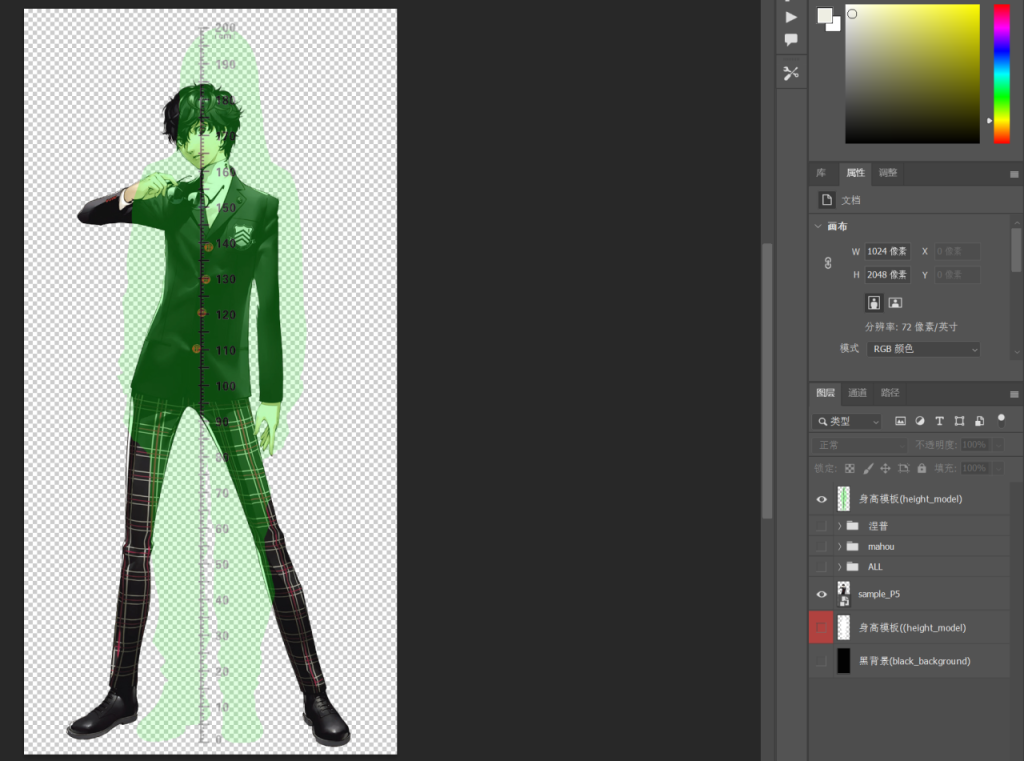Hide the sample_P5 layer
The width and height of the screenshot is (1024, 761).
(x=822, y=594)
